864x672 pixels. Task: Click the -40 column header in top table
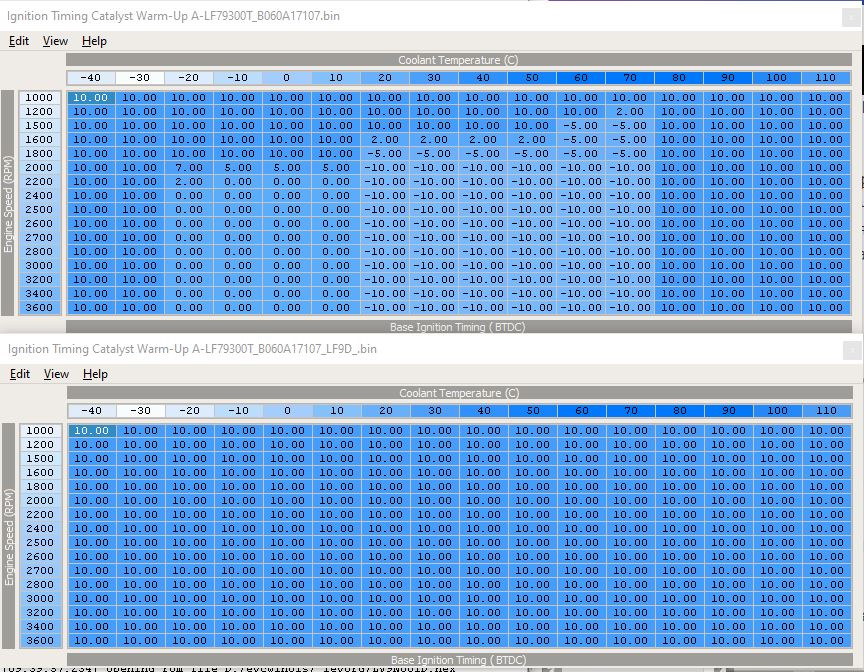click(x=91, y=78)
